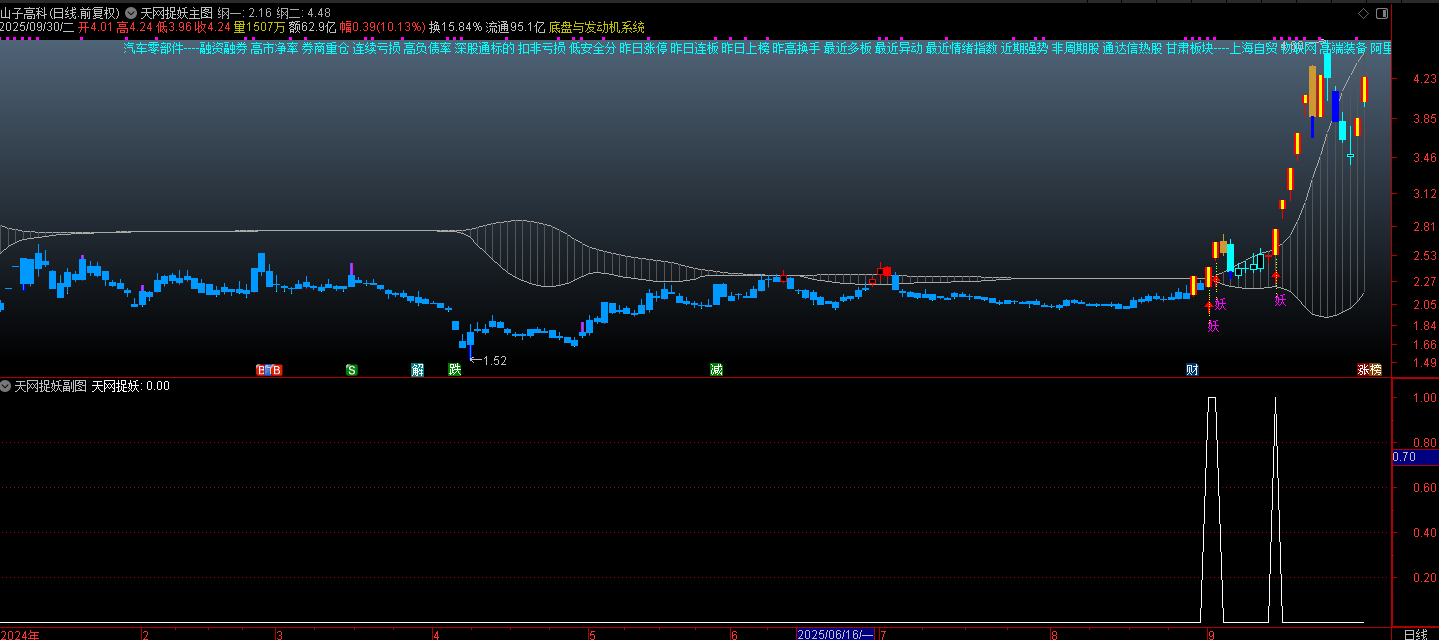Open the main chart indicator dropdown arrow
The image size is (1439, 640).
tap(131, 13)
